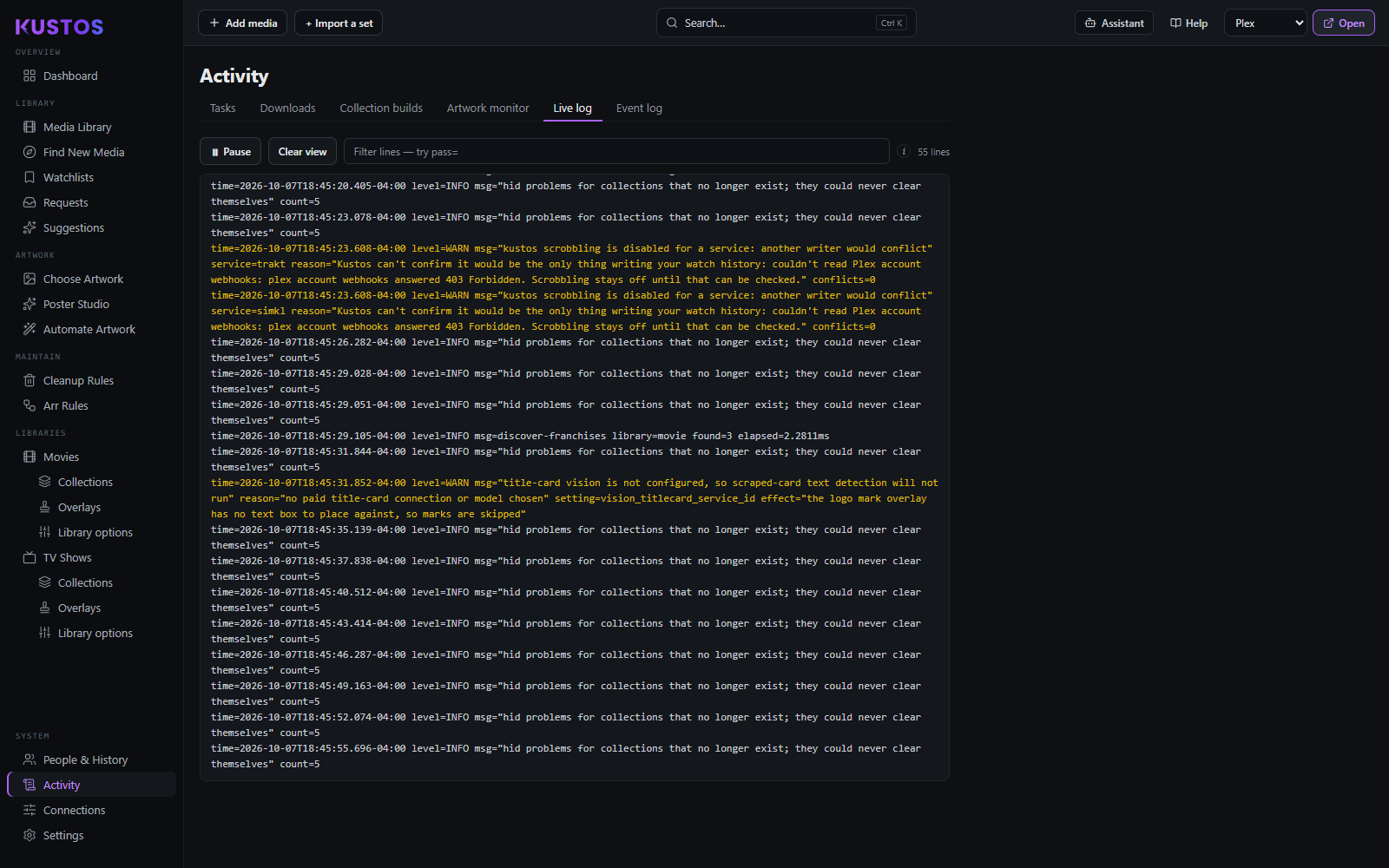Image resolution: width=1389 pixels, height=868 pixels.
Task: Open Library options under TV Shows
Action: pyautogui.click(x=95, y=633)
